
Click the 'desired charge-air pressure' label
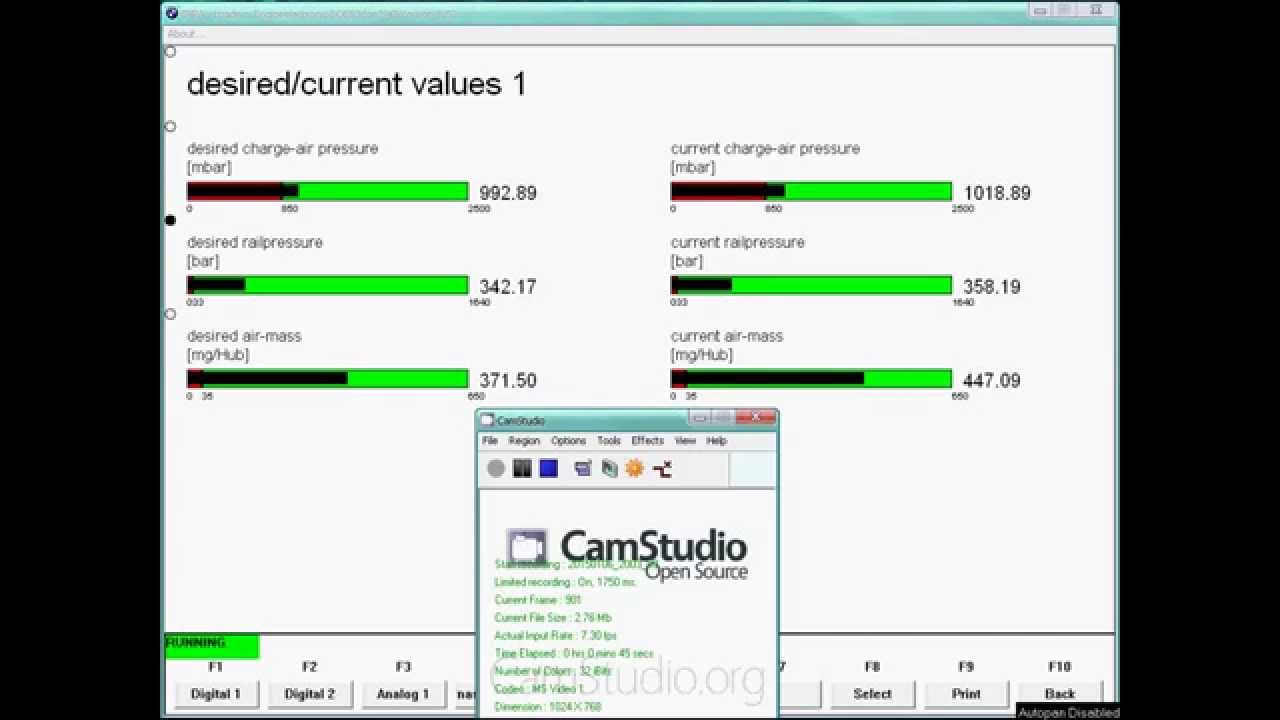(x=283, y=148)
